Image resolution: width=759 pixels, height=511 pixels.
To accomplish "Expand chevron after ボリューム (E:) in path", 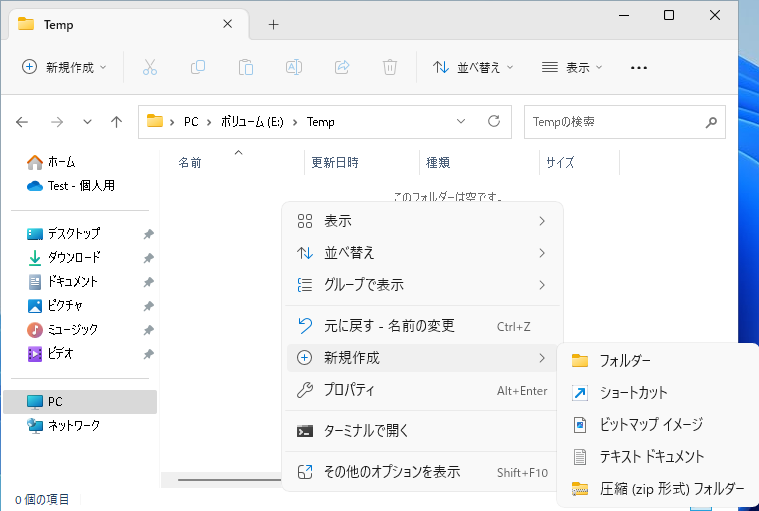I will click(295, 122).
